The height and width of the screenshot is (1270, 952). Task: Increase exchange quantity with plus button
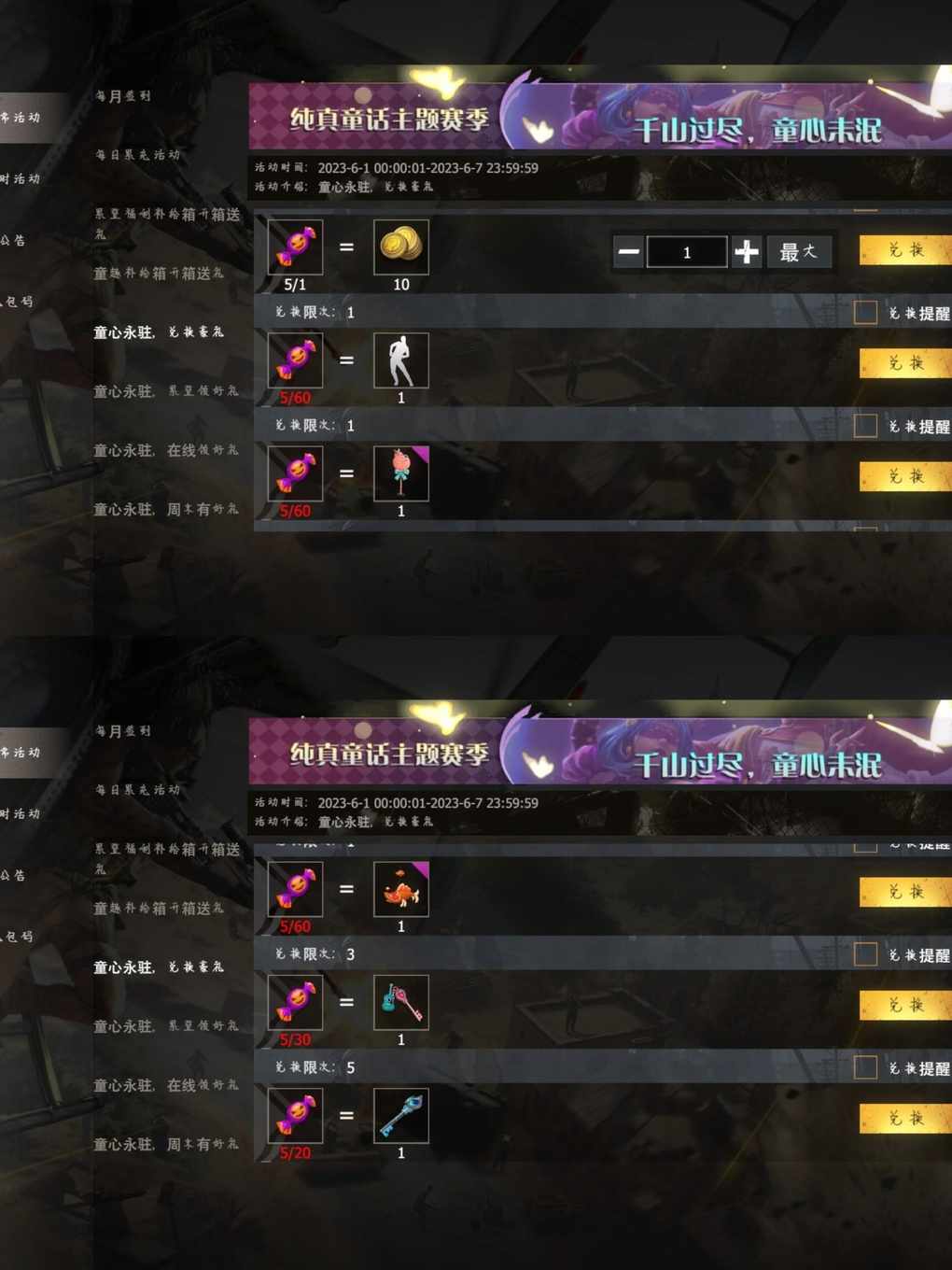pos(747,252)
